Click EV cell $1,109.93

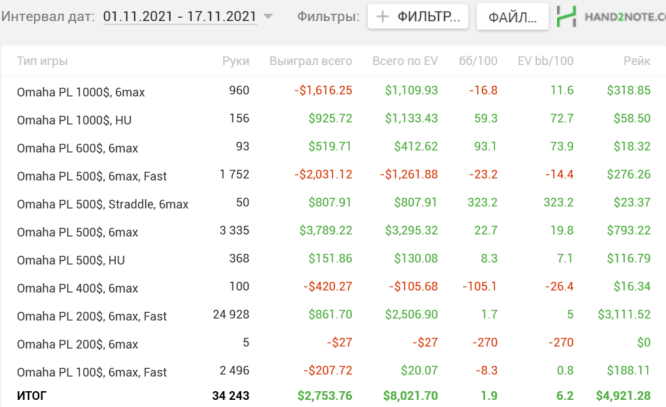[411, 90]
